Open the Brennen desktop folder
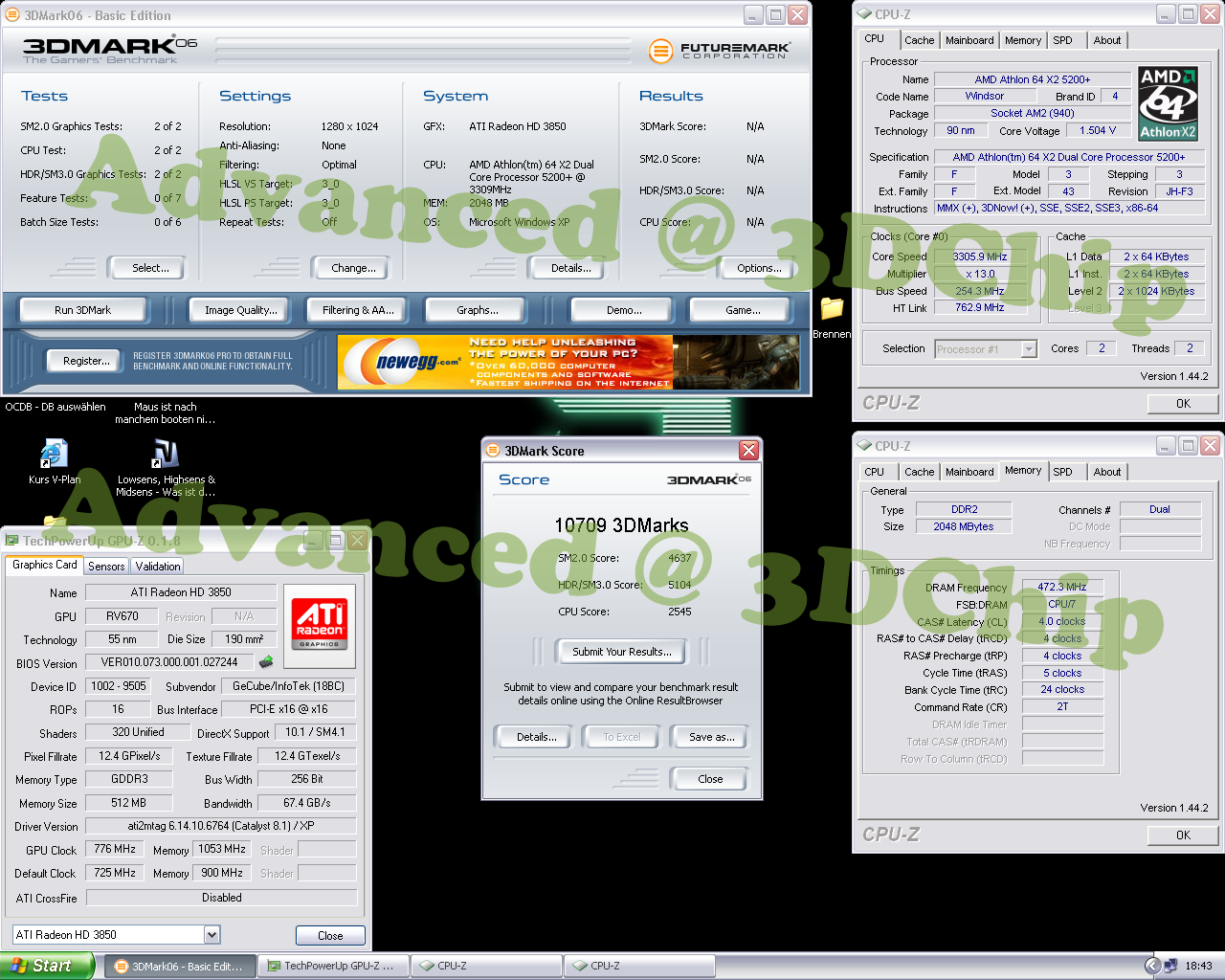Viewport: 1225px width, 980px height. [832, 318]
